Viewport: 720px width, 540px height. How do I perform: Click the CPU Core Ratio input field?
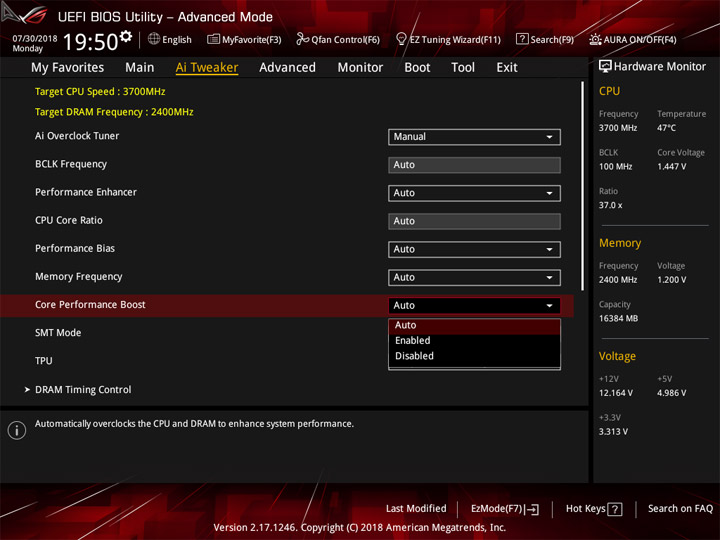point(474,221)
